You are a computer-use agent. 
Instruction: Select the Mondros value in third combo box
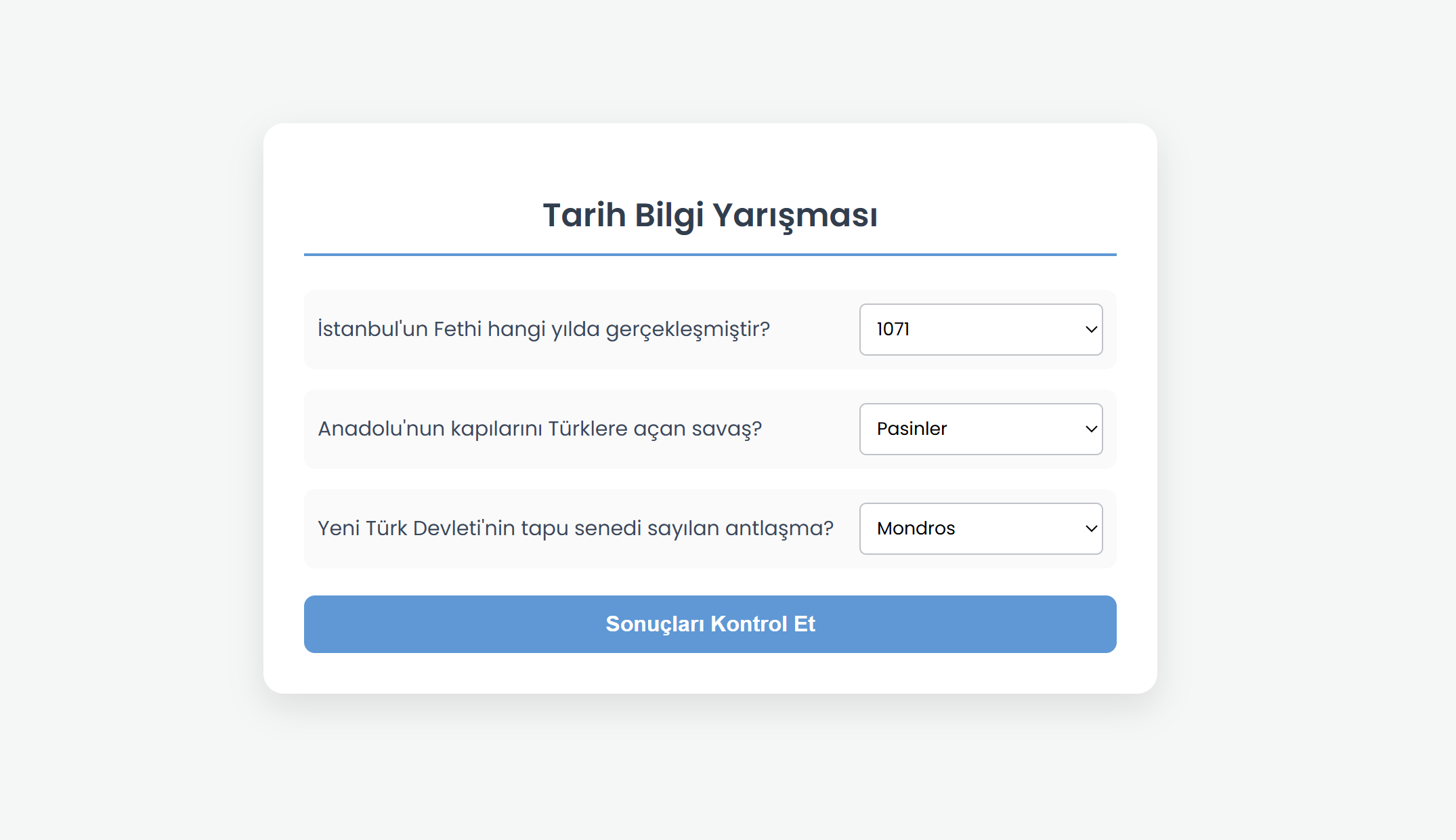point(916,528)
